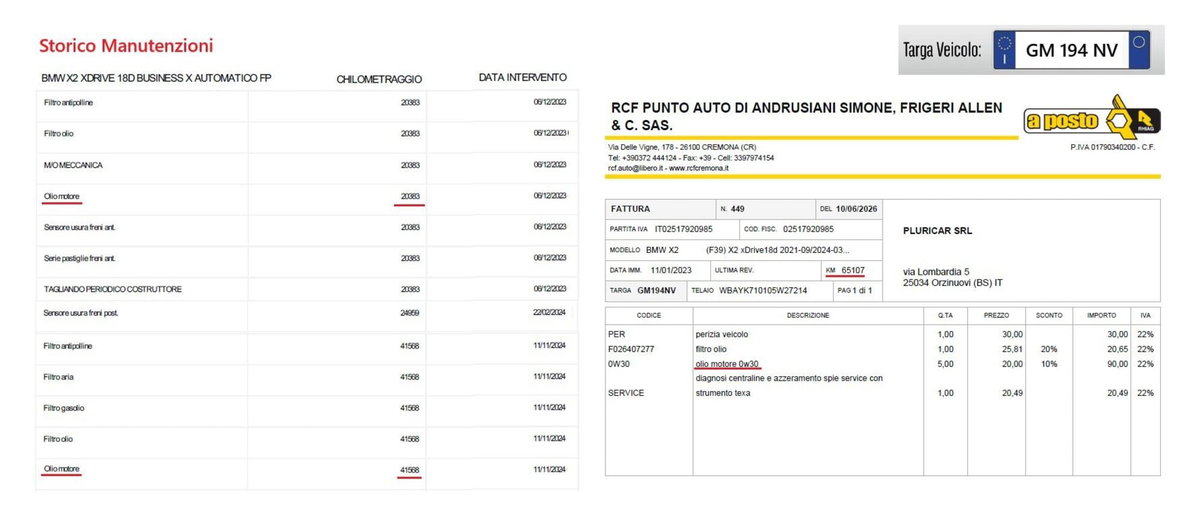Select MODELLO value 'BMW X2'
The image size is (1200, 526).
(x=662, y=250)
